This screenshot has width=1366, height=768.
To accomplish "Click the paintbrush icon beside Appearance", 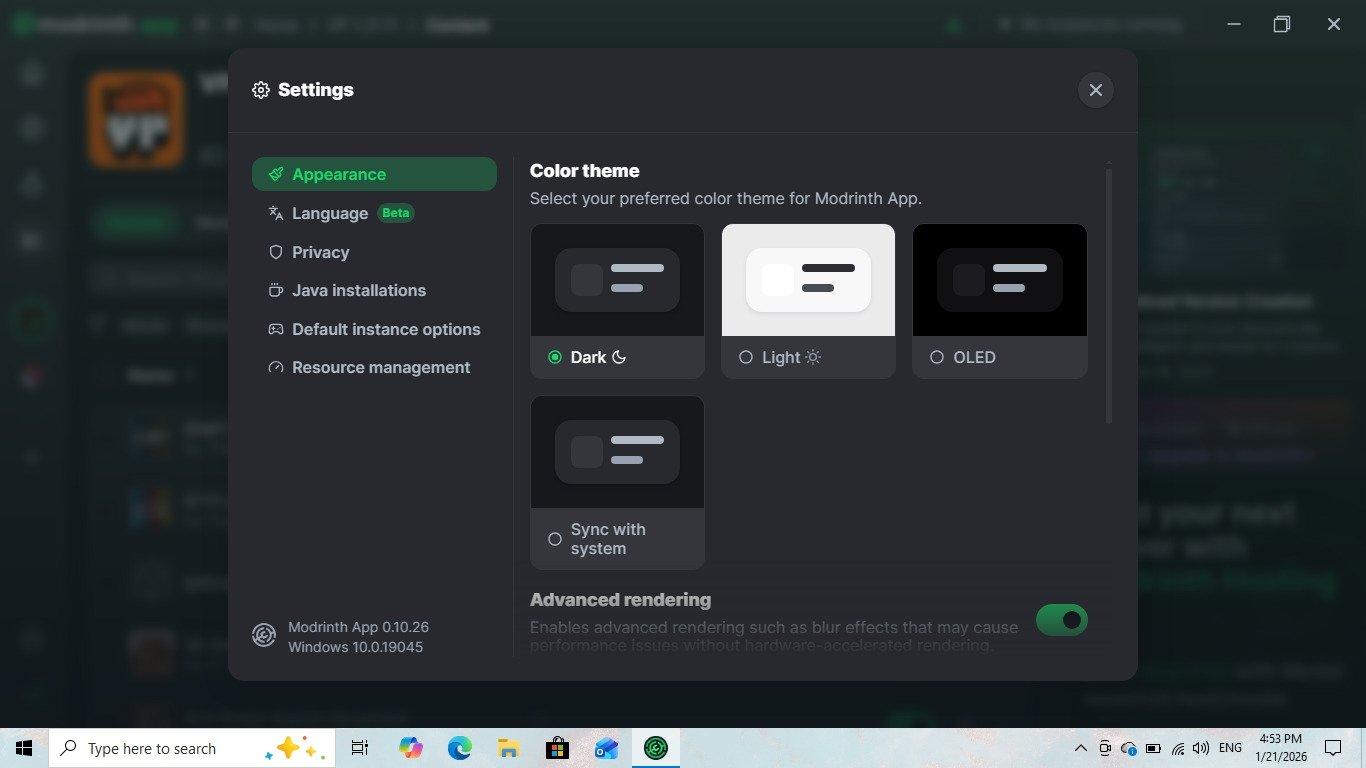I will click(x=276, y=174).
